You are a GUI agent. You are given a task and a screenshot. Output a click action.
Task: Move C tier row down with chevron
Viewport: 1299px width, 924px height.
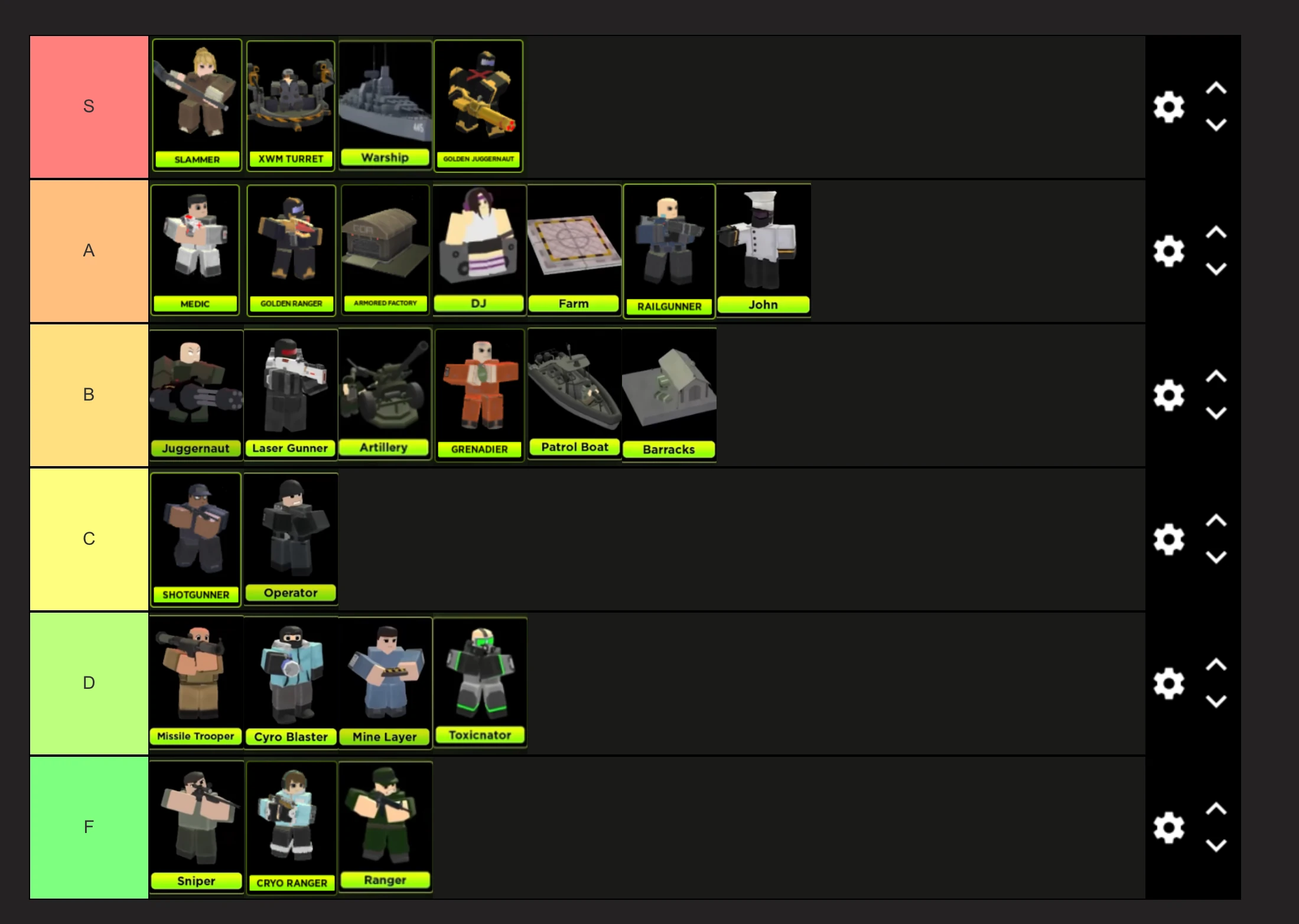click(1216, 557)
